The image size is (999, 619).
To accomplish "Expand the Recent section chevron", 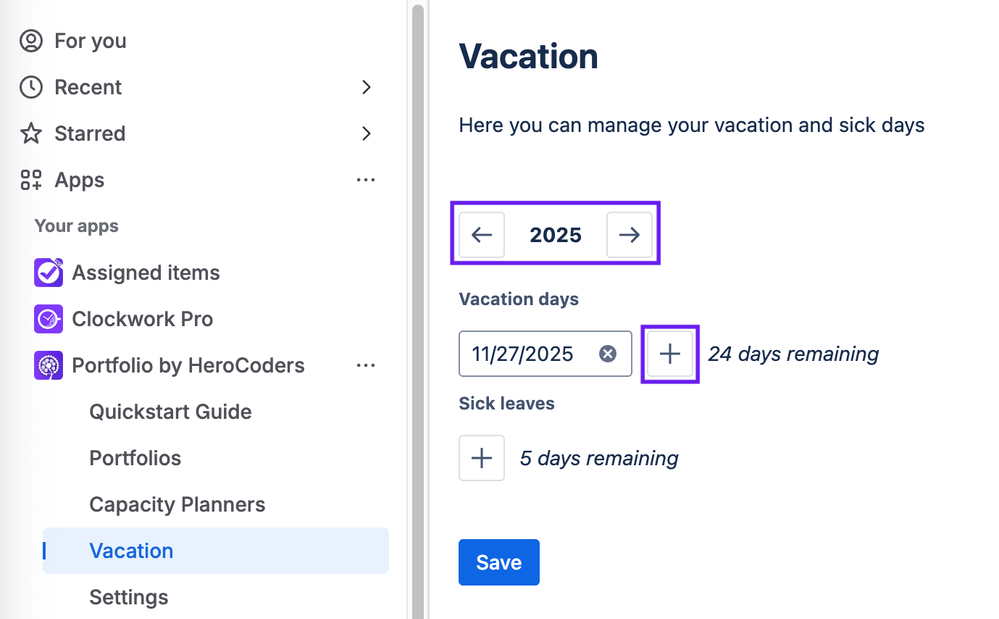I will point(367,87).
